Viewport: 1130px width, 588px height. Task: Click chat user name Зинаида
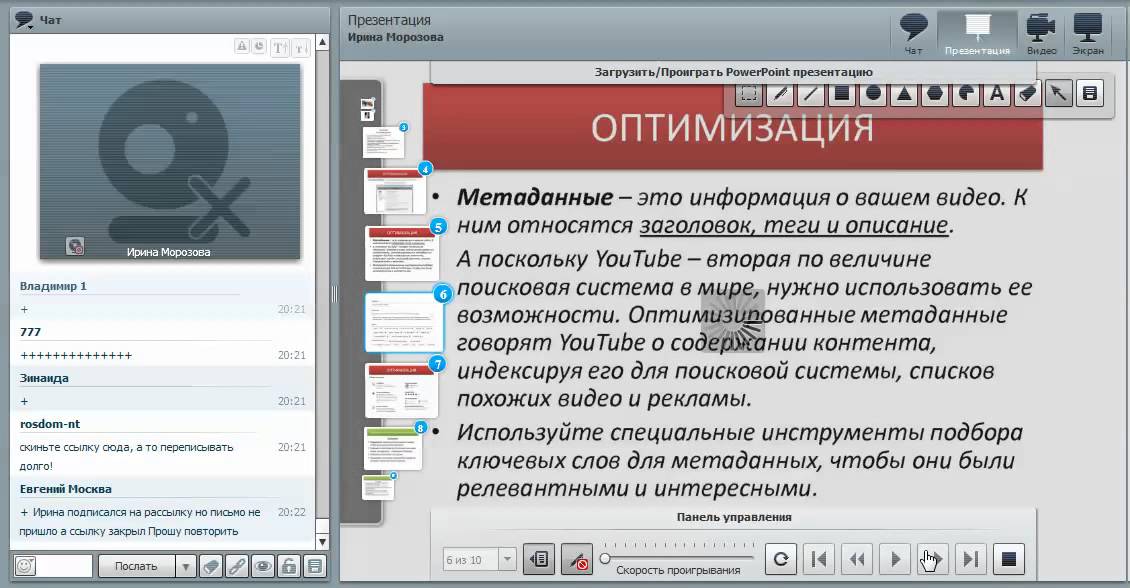pos(44,378)
